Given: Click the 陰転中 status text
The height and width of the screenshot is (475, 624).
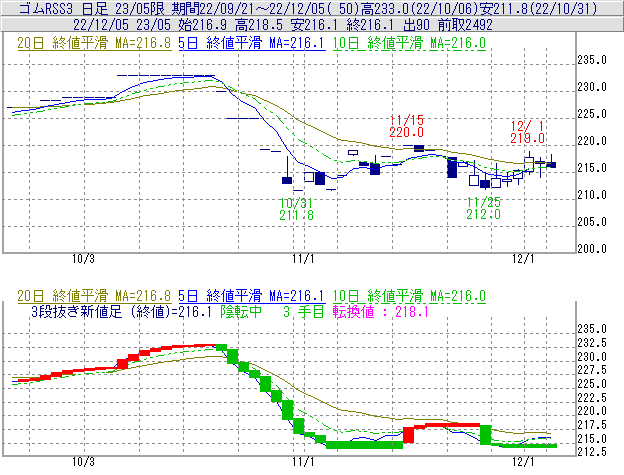Looking at the screenshot, I should point(241,312).
